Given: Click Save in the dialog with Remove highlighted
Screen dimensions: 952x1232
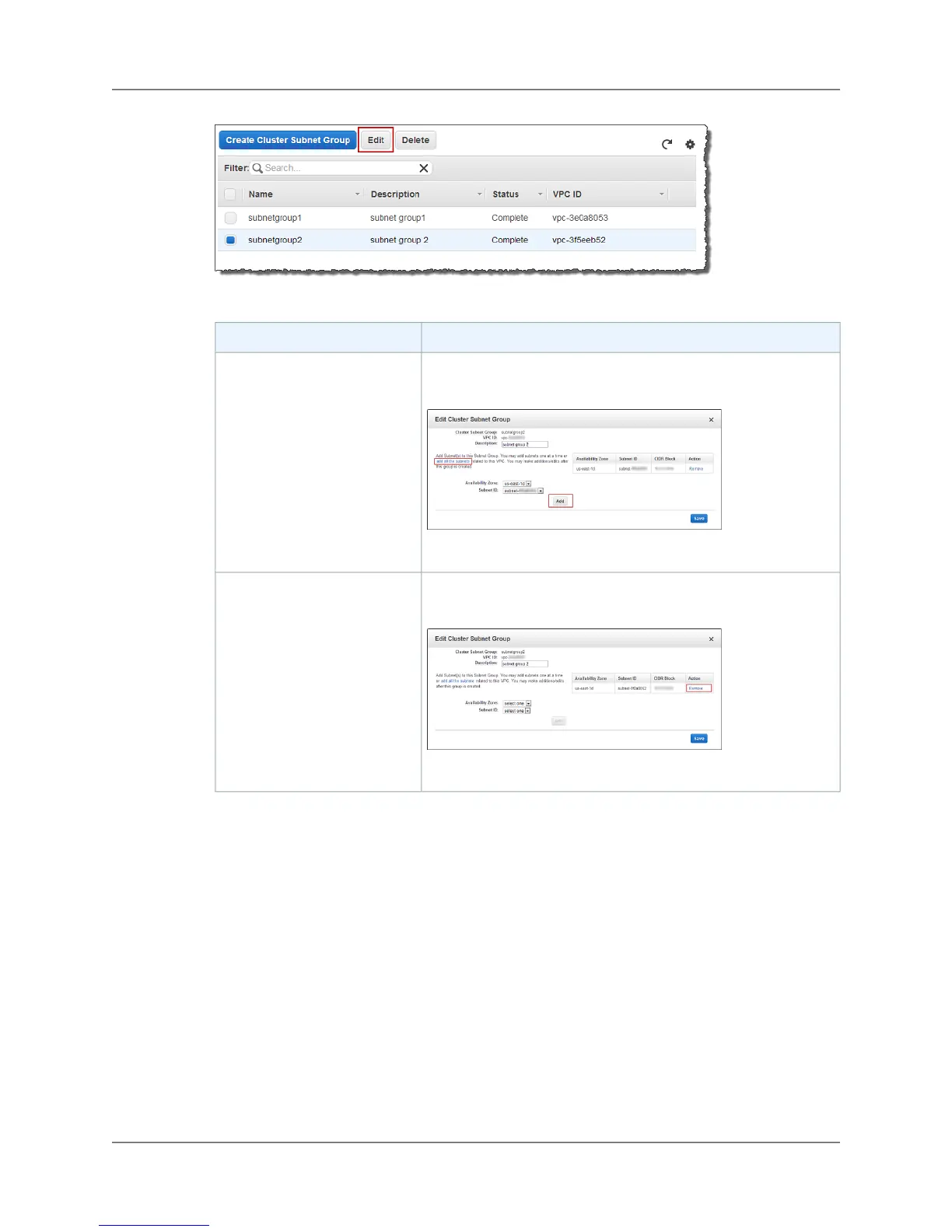Looking at the screenshot, I should coord(699,739).
